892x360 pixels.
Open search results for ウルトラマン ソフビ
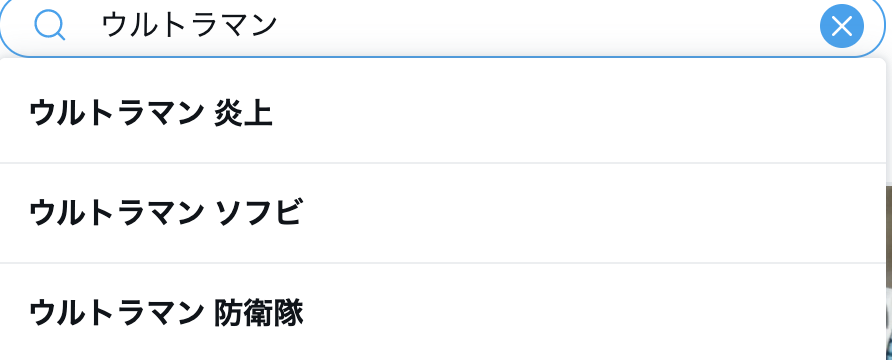click(x=443, y=213)
